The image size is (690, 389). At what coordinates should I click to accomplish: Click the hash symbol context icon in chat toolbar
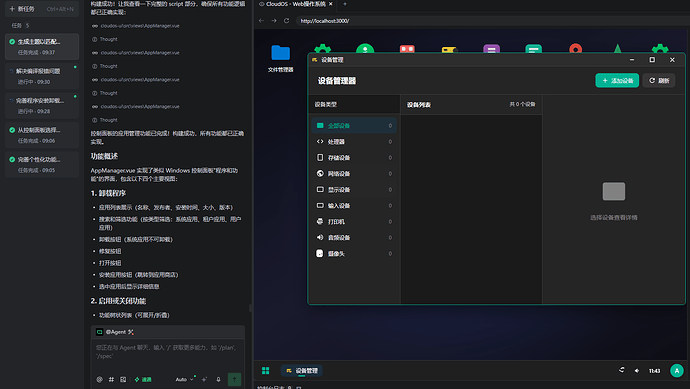[x=111, y=379]
